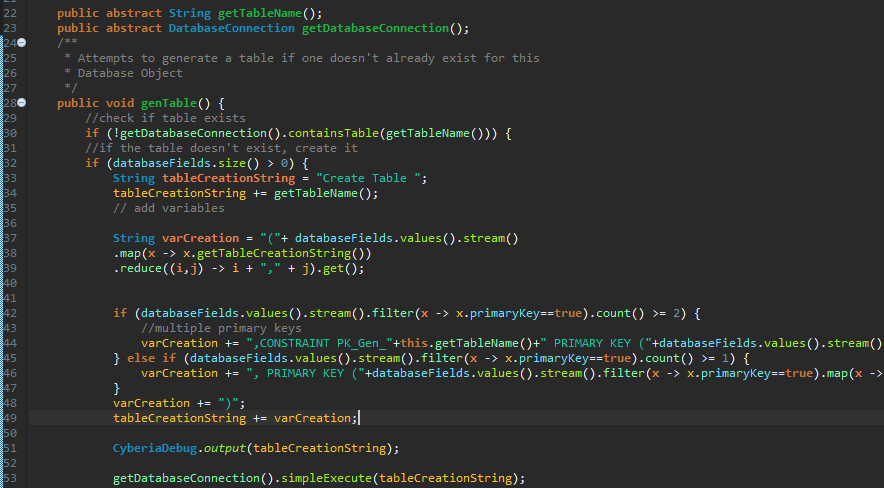The height and width of the screenshot is (488, 884).
Task: Click varCreation declaration on line 37
Action: tap(200, 238)
